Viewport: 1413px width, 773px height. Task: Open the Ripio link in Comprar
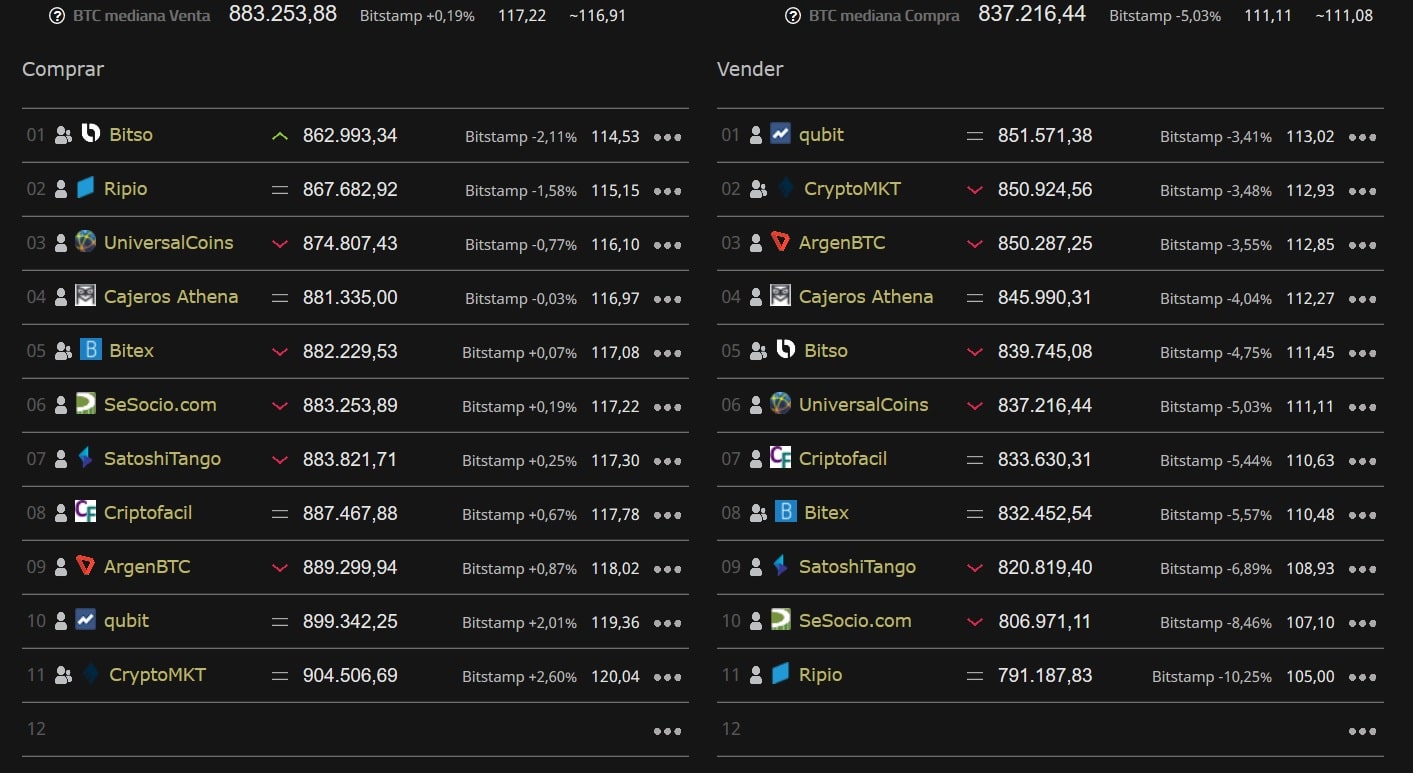pos(126,188)
